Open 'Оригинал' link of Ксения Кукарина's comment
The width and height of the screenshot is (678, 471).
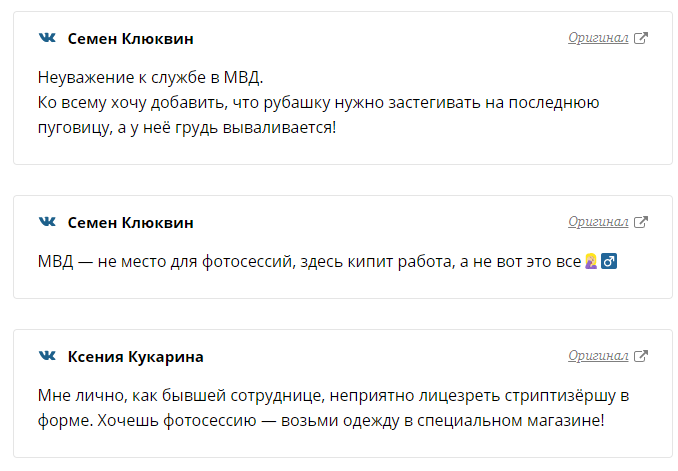(598, 356)
